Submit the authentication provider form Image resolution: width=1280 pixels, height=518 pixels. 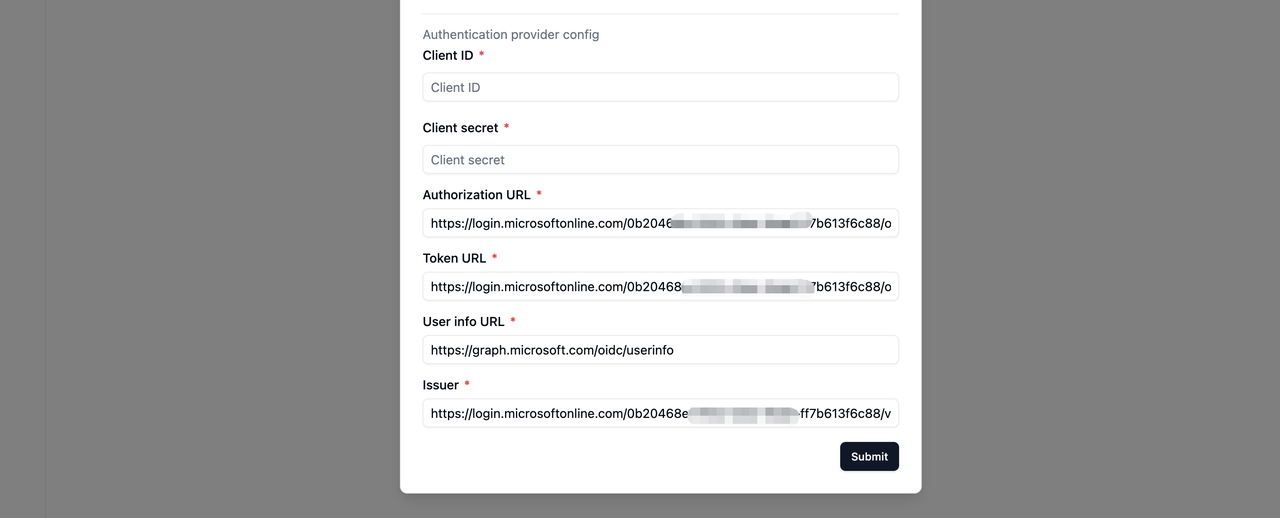[x=869, y=456]
